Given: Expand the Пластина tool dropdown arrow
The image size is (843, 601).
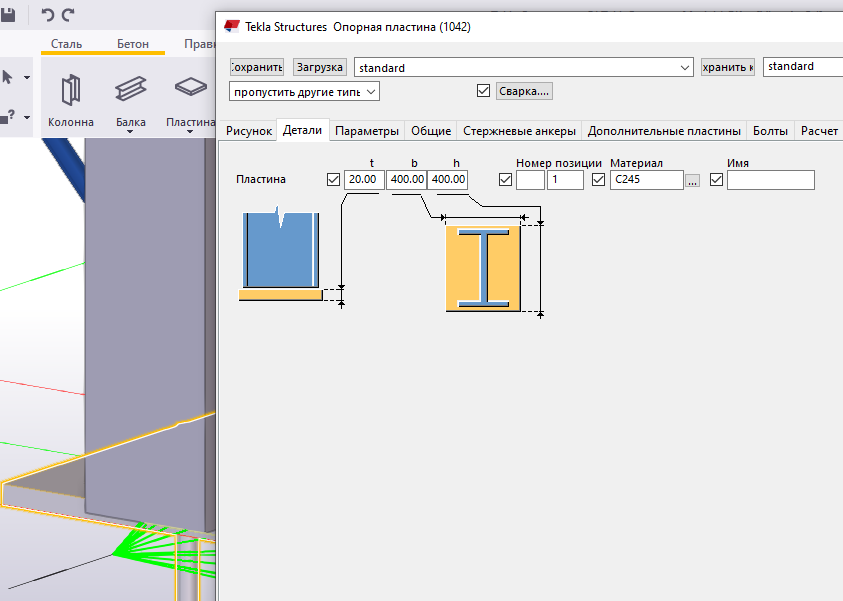Looking at the screenshot, I should (x=190, y=132).
